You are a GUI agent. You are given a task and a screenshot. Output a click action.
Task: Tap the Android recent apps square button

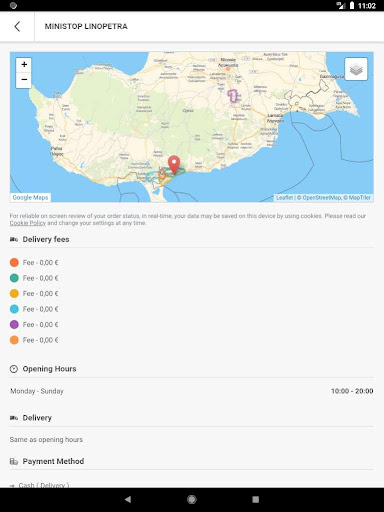click(x=256, y=499)
